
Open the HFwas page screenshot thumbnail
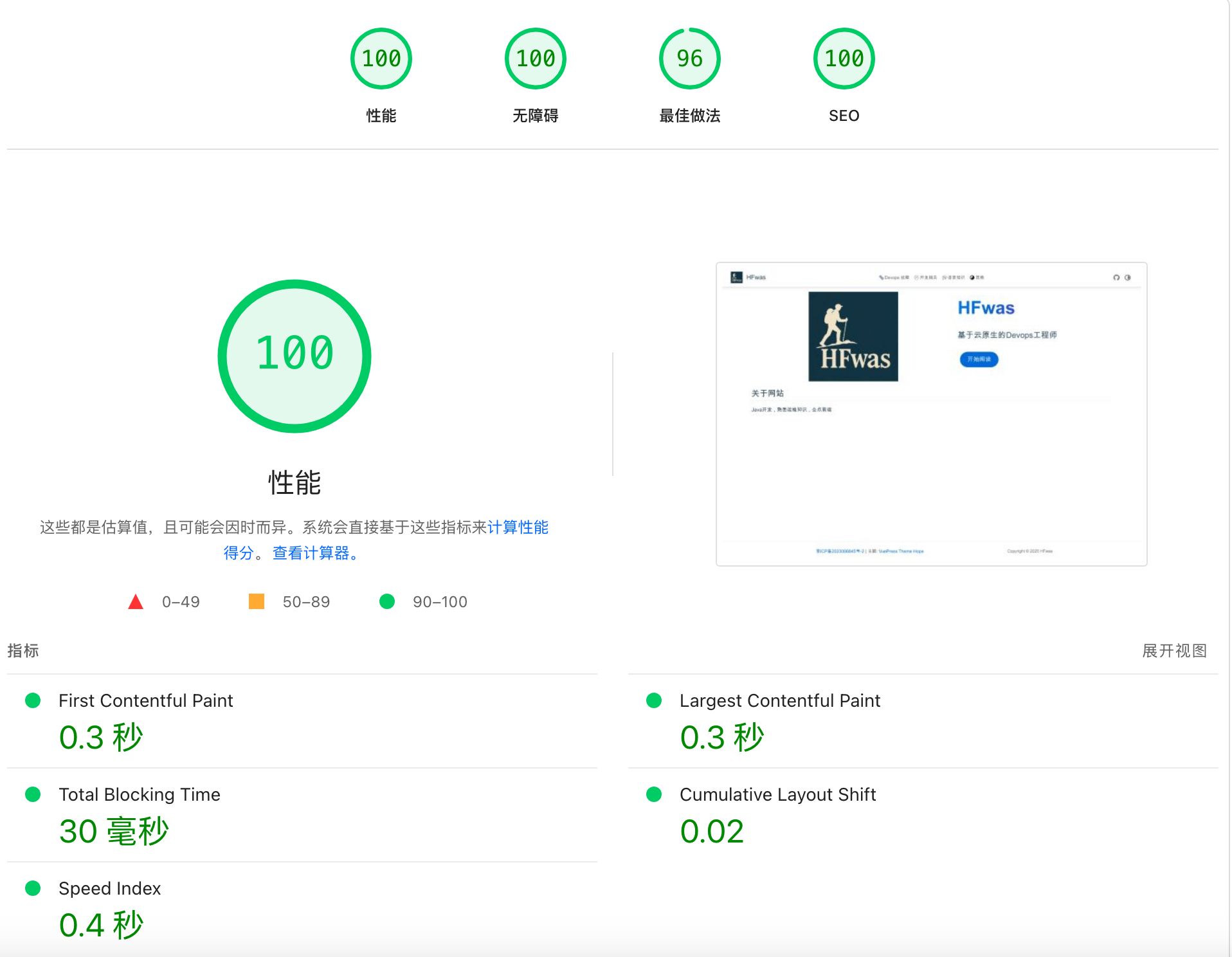coord(931,414)
